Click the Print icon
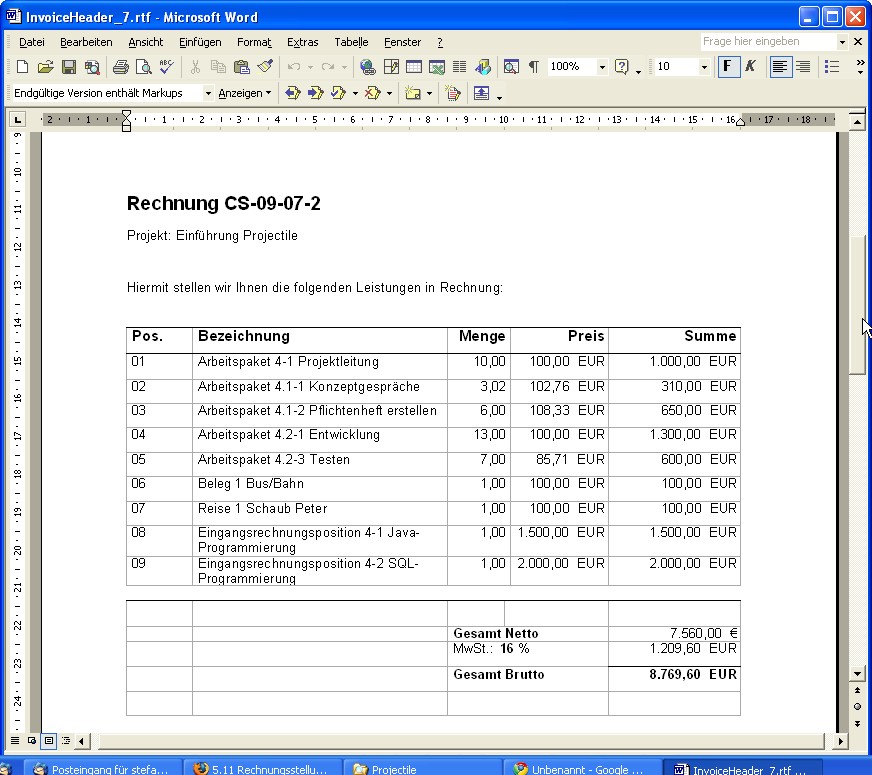Viewport: 872px width, 775px height. pyautogui.click(x=120, y=67)
